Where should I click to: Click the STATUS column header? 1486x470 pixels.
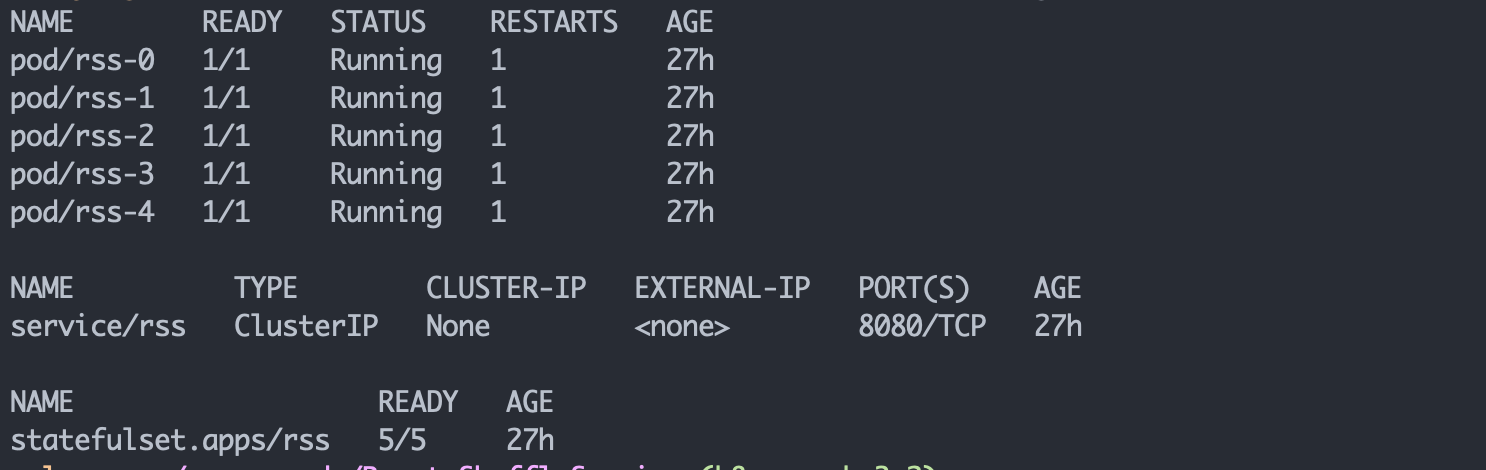pyautogui.click(x=378, y=23)
